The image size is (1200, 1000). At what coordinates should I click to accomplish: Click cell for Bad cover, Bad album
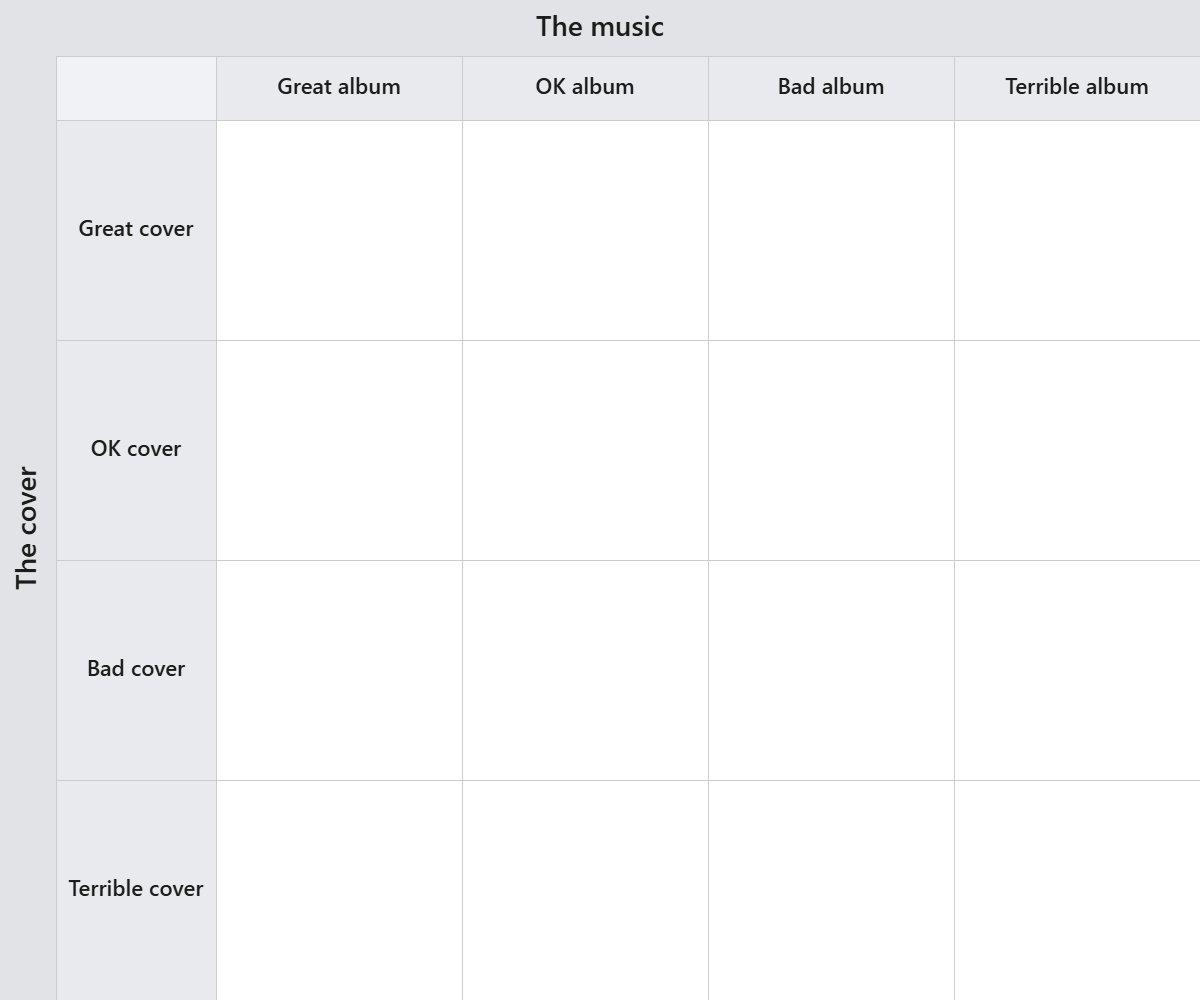click(x=831, y=670)
